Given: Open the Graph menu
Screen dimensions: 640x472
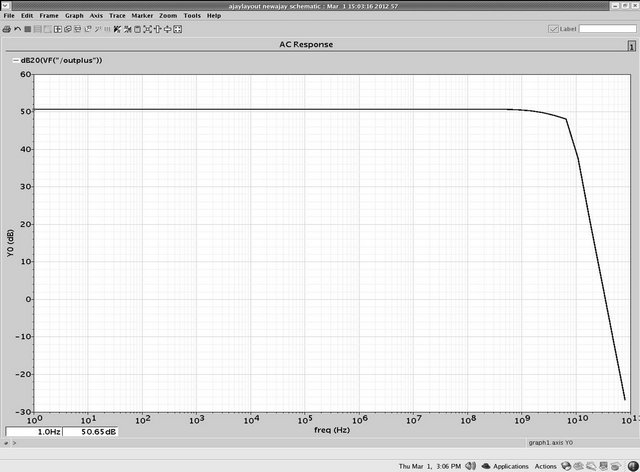Looking at the screenshot, I should tap(74, 16).
